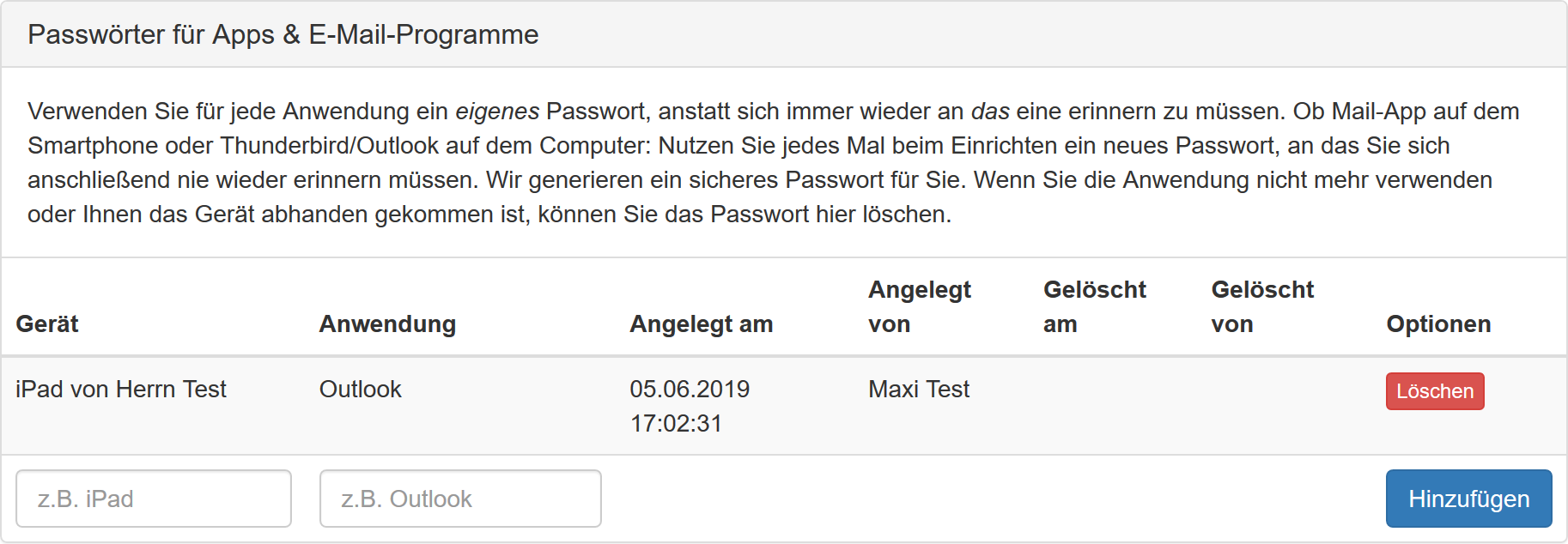The image size is (1568, 544).
Task: Click the Outlook application cell
Action: click(x=360, y=390)
